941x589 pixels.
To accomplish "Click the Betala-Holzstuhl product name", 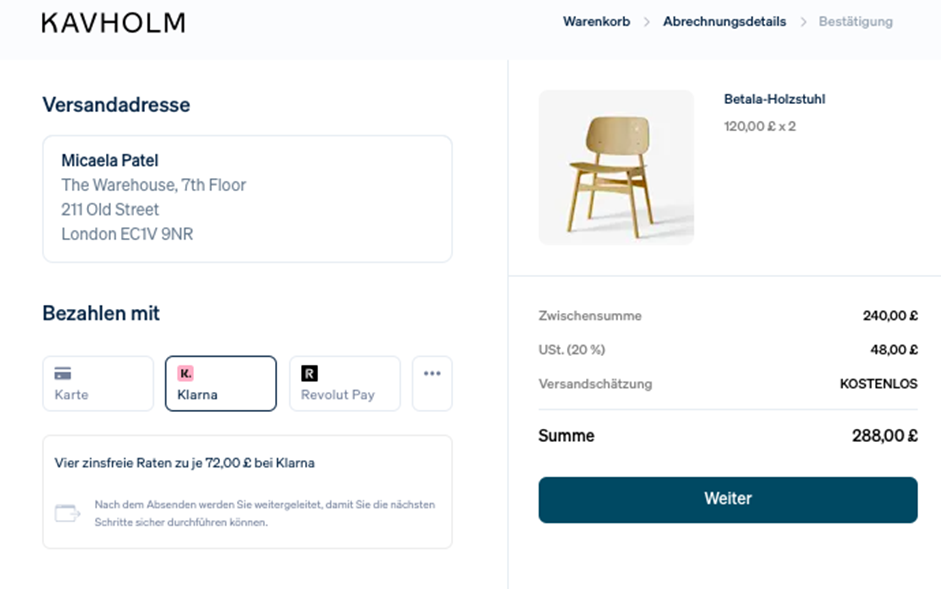I will pos(774,99).
